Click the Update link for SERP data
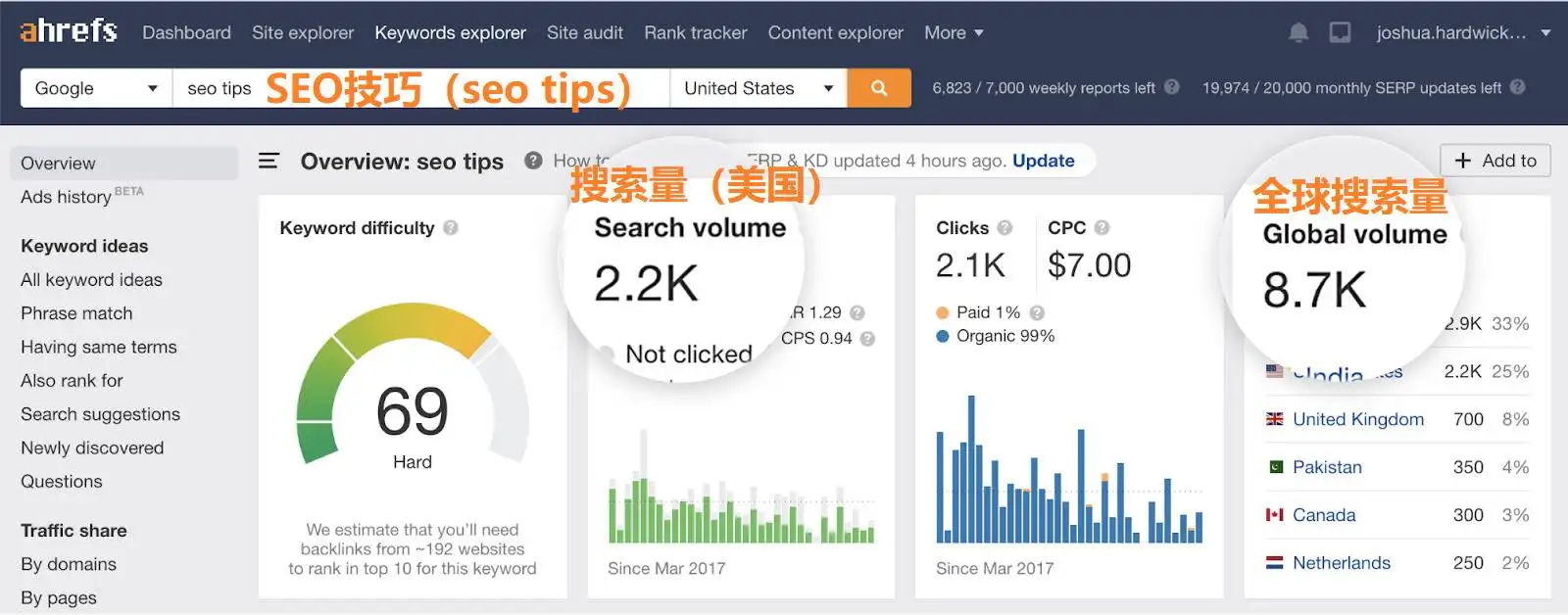This screenshot has height=615, width=1568. (1043, 161)
